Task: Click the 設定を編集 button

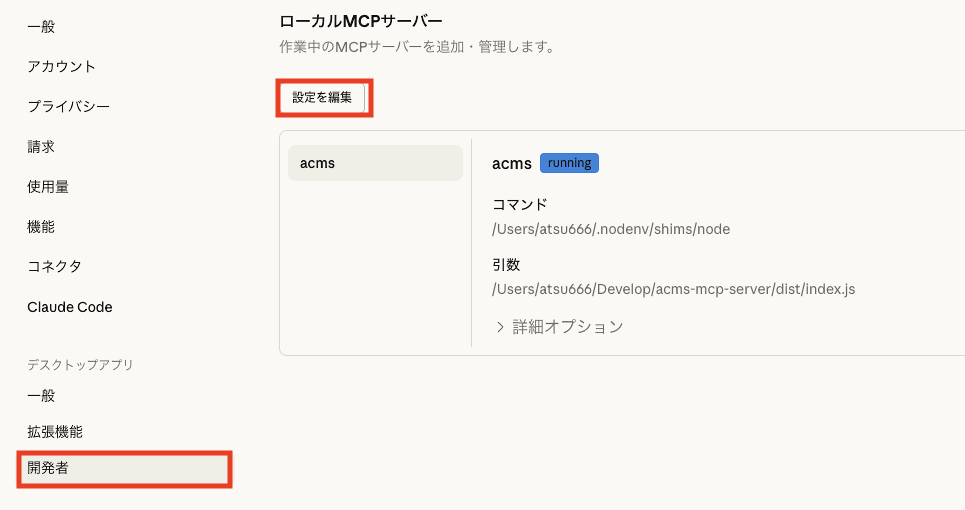Action: pos(322,98)
